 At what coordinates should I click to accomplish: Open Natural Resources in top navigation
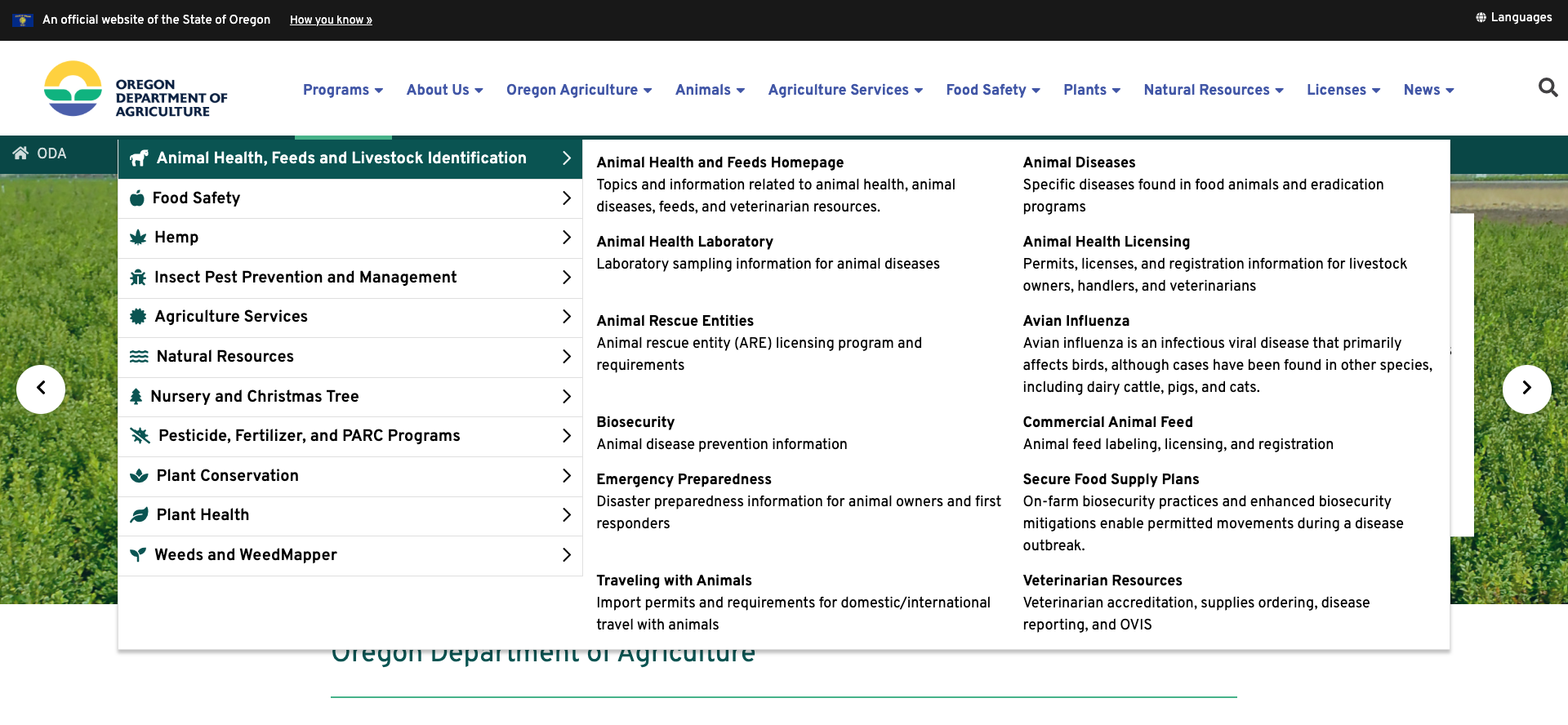pos(1214,90)
